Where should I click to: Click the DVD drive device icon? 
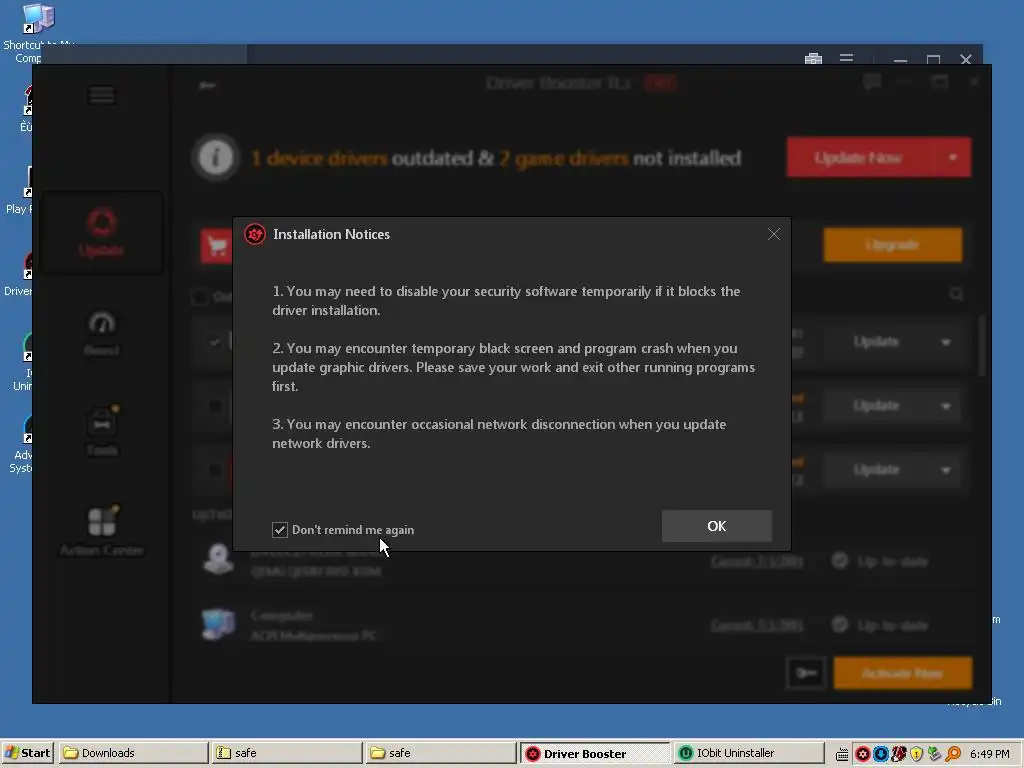(218, 560)
